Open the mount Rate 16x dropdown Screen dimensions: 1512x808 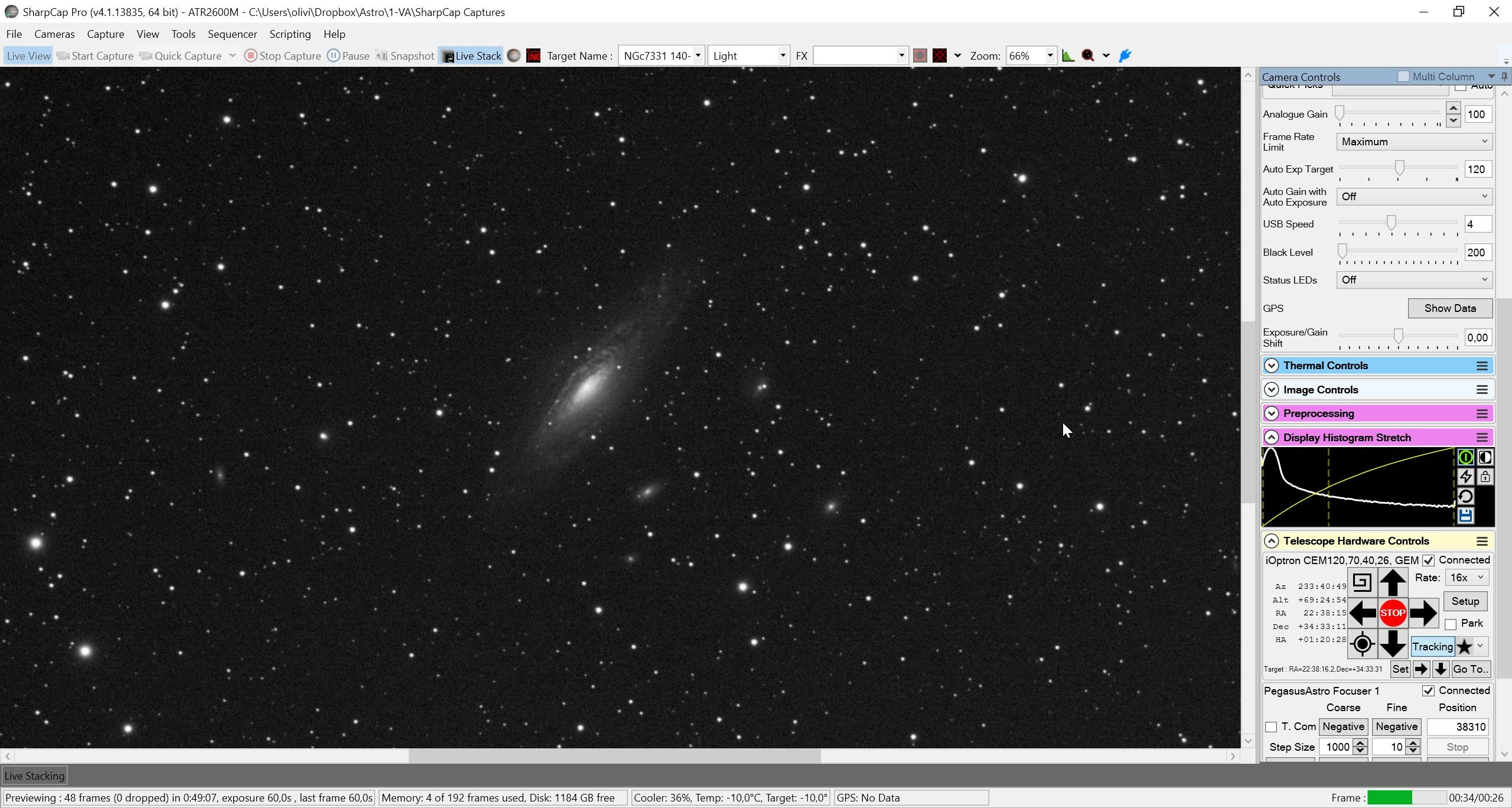click(x=1467, y=578)
